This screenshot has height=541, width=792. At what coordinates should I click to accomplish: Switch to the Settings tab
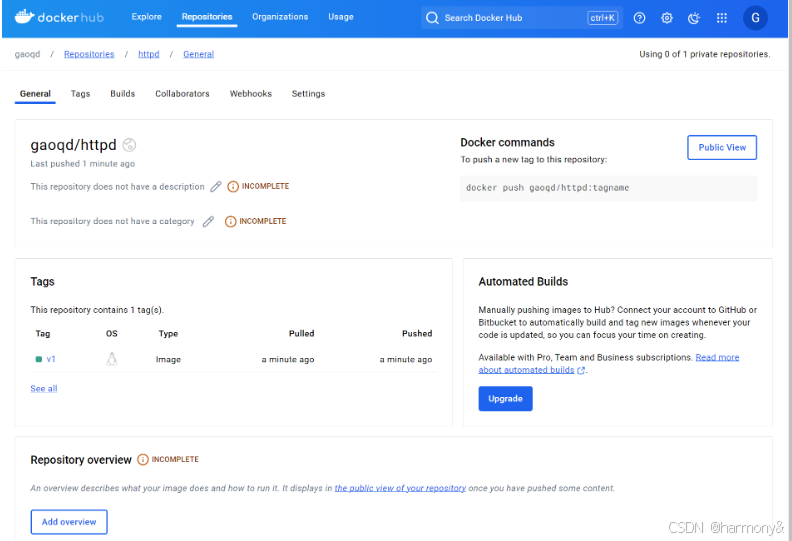tap(308, 93)
